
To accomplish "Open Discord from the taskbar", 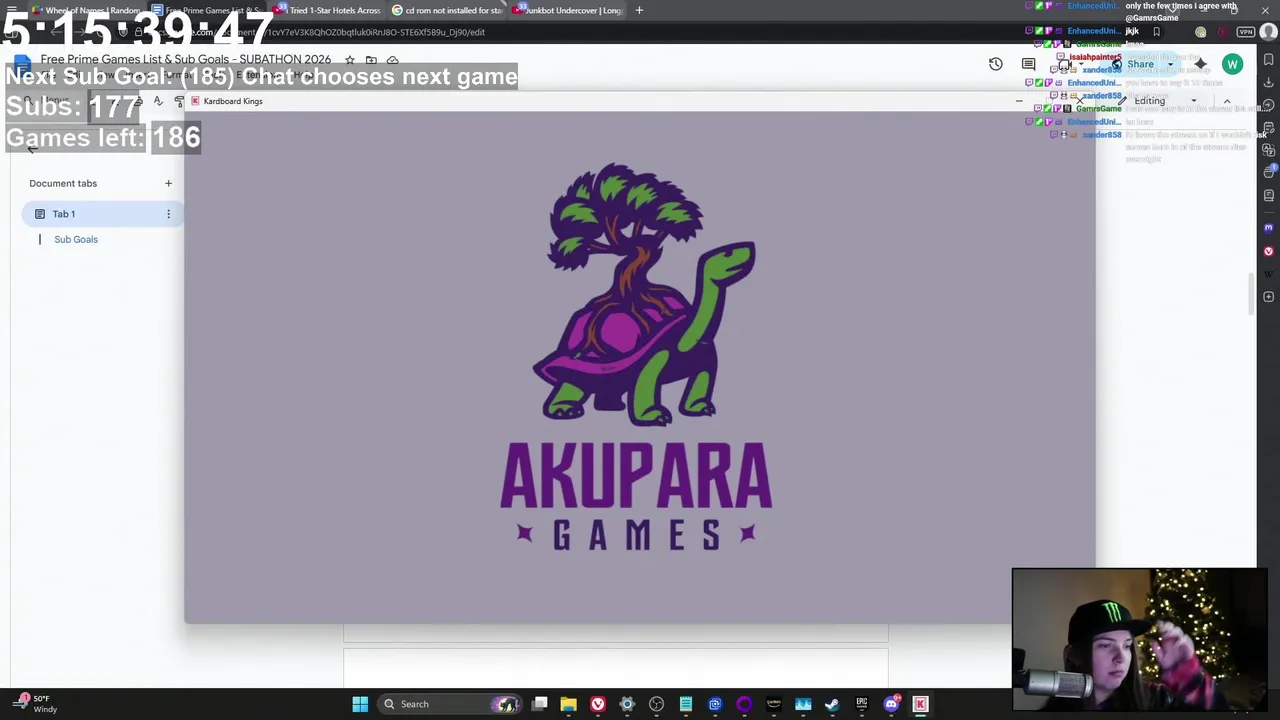I will [891, 704].
